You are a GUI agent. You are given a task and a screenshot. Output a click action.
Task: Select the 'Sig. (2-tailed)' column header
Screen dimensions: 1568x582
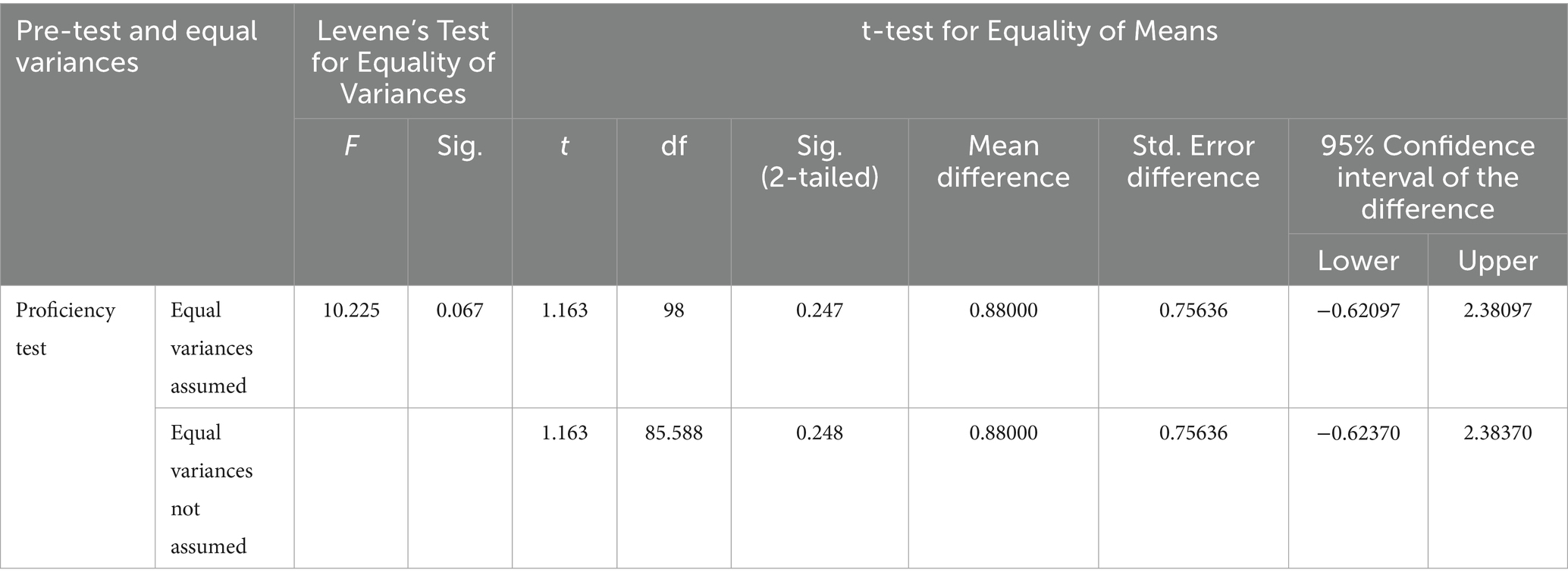pyautogui.click(x=819, y=161)
